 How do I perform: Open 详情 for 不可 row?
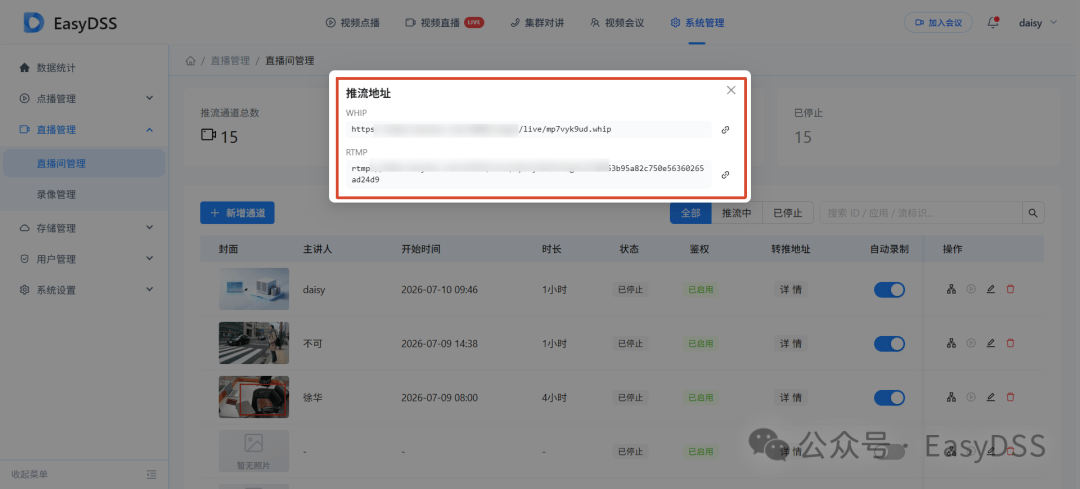pos(791,344)
